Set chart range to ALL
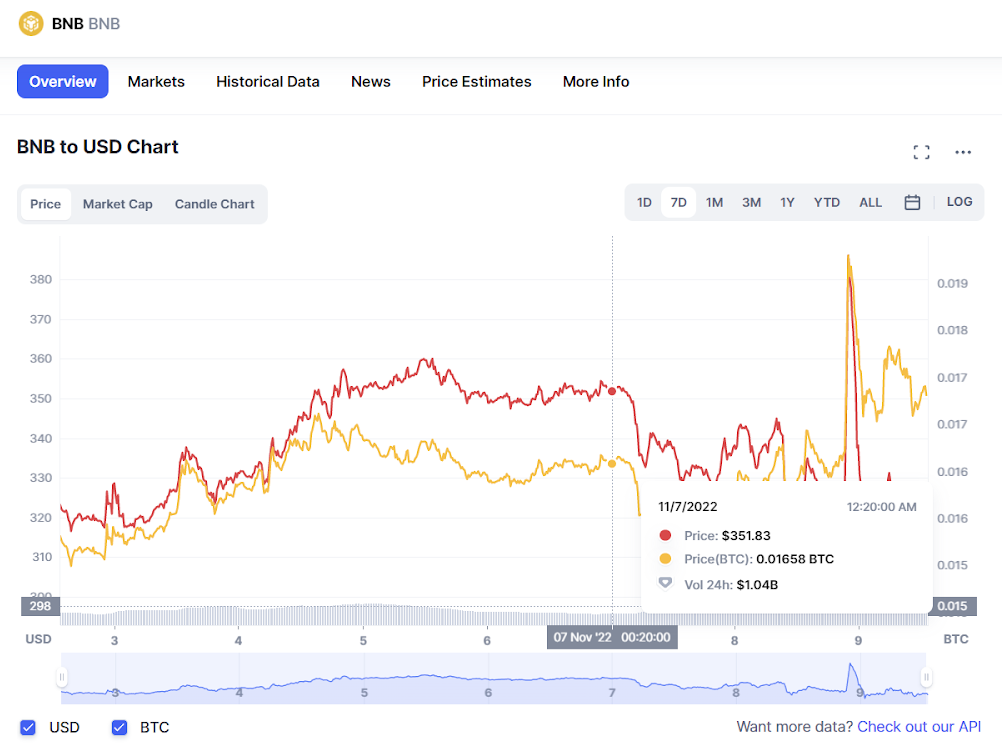 click(870, 203)
